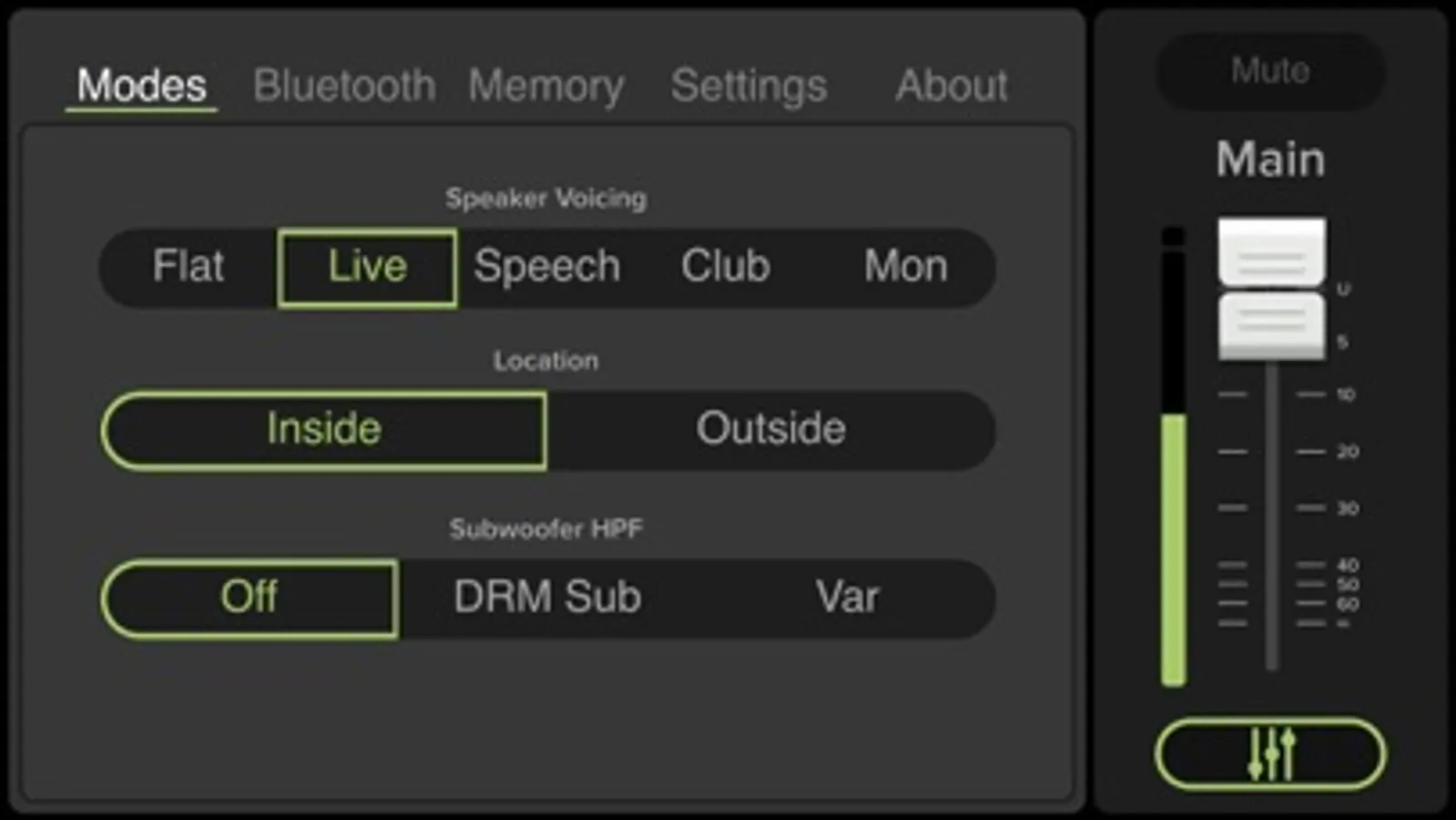Select Speech voicing mode

click(x=547, y=267)
